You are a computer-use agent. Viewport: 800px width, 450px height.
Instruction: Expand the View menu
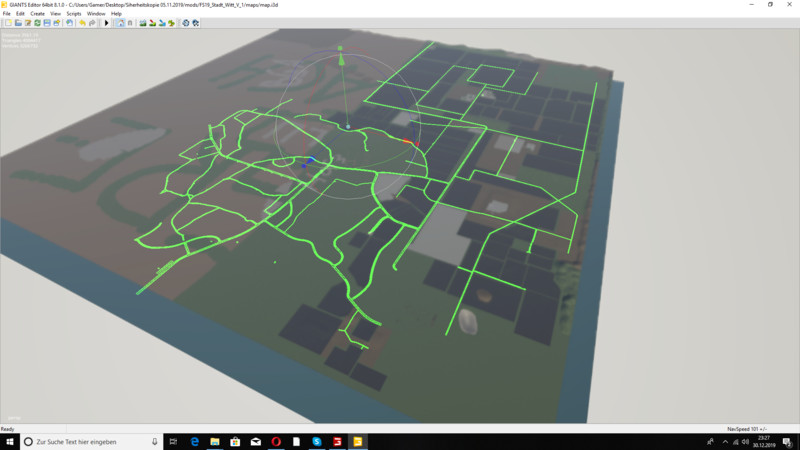(56, 13)
